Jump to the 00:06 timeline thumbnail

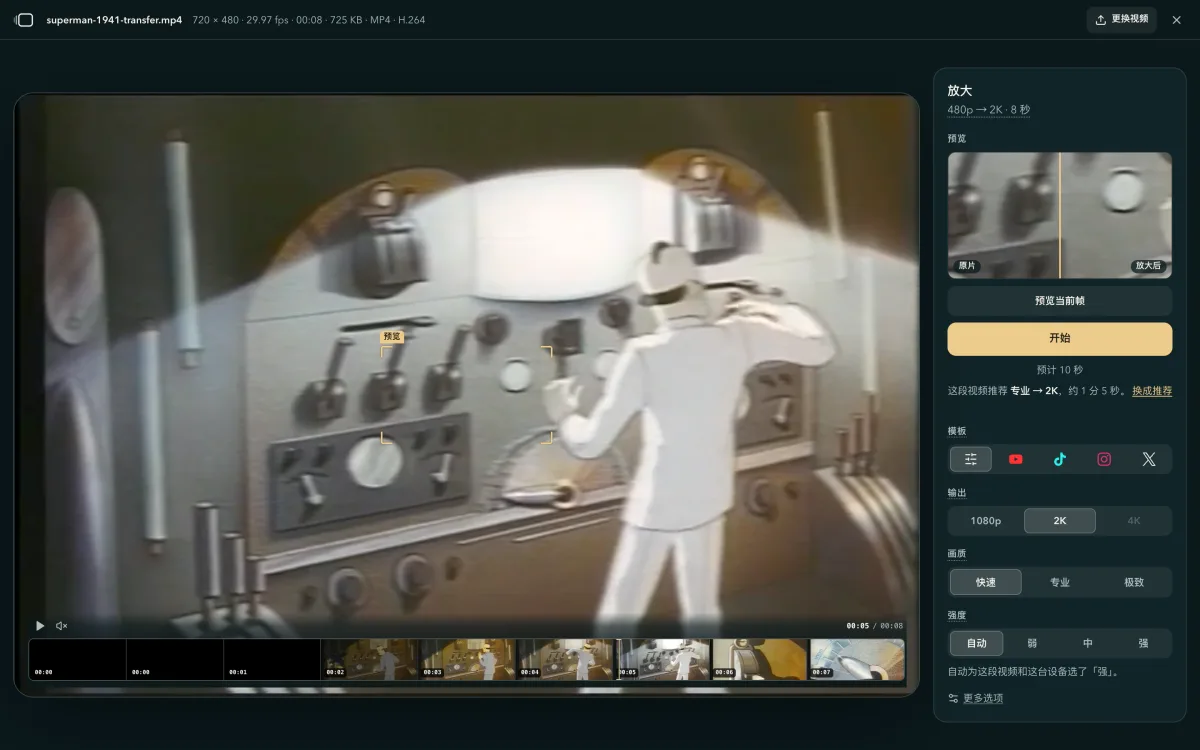pyautogui.click(x=760, y=660)
